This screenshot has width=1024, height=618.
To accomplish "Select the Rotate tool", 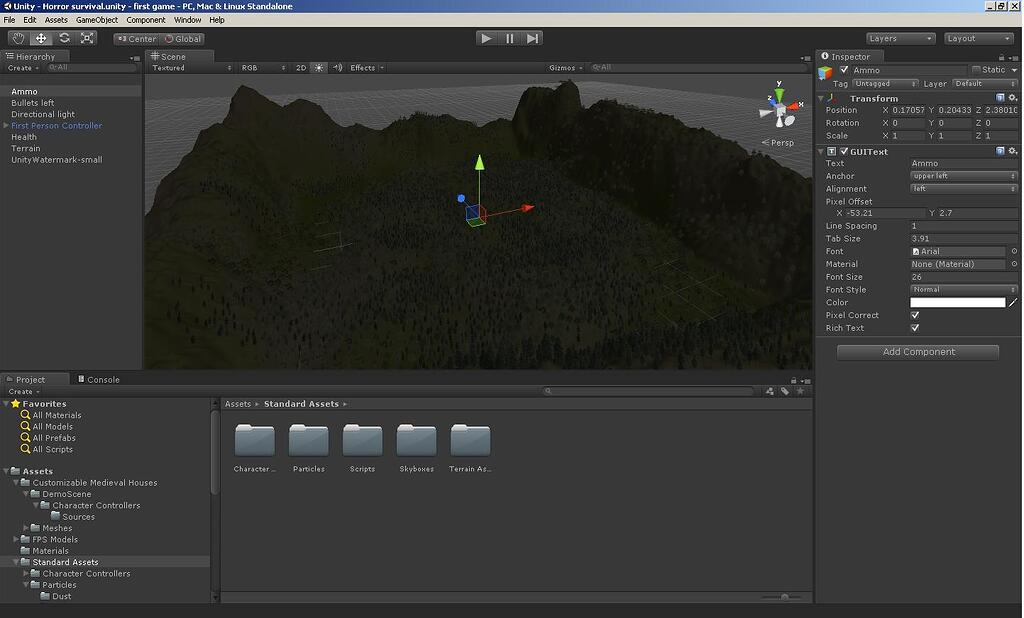I will [63, 37].
